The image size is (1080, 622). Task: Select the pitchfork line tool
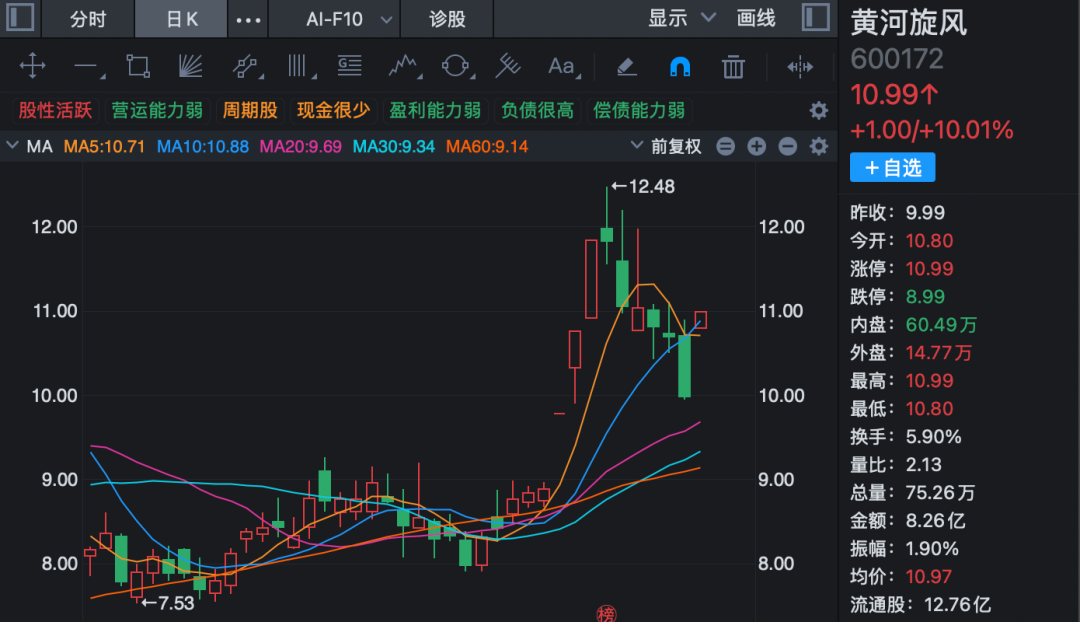(x=508, y=67)
